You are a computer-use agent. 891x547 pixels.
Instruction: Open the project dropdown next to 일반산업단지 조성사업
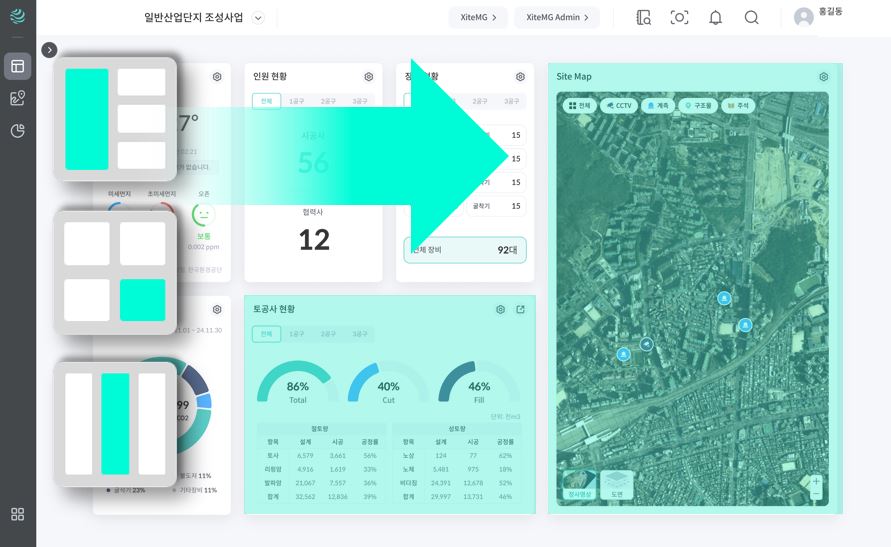258,18
